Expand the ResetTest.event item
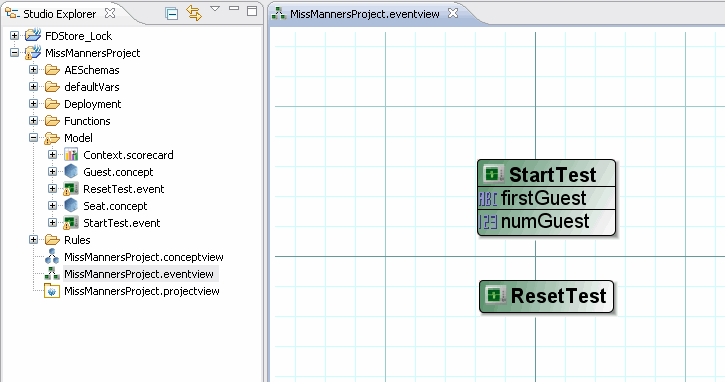The height and width of the screenshot is (382, 725). pos(52,189)
